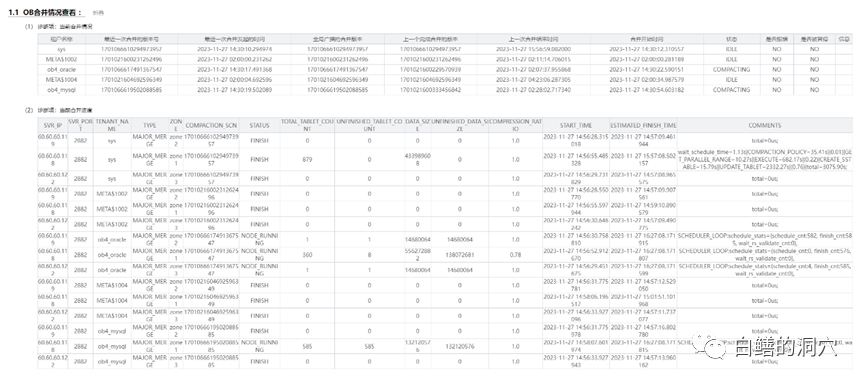Click estimated finish time 2023-11-27 15:01:51.101968
Viewport: 865px width, 384px height.
click(x=643, y=300)
